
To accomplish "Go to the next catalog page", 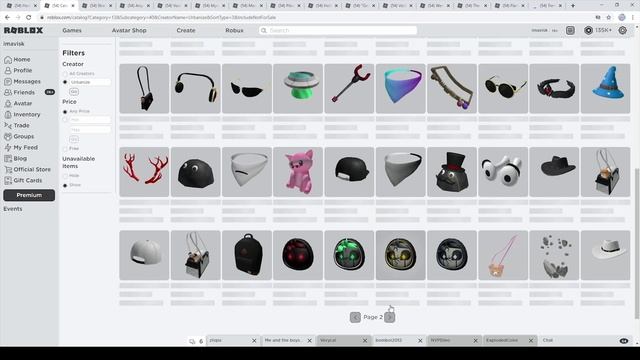I will click(389, 317).
